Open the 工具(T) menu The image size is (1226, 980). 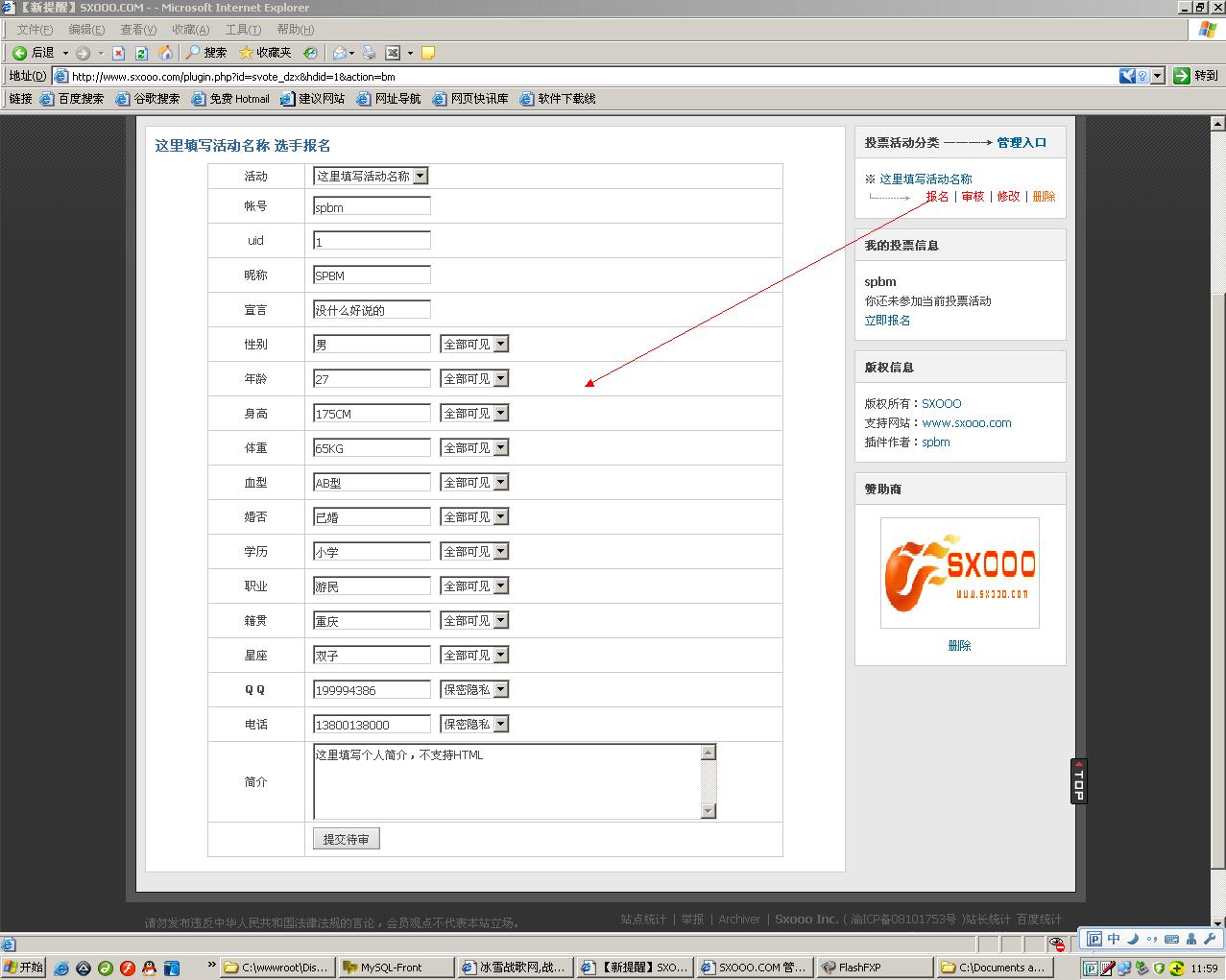[x=242, y=30]
